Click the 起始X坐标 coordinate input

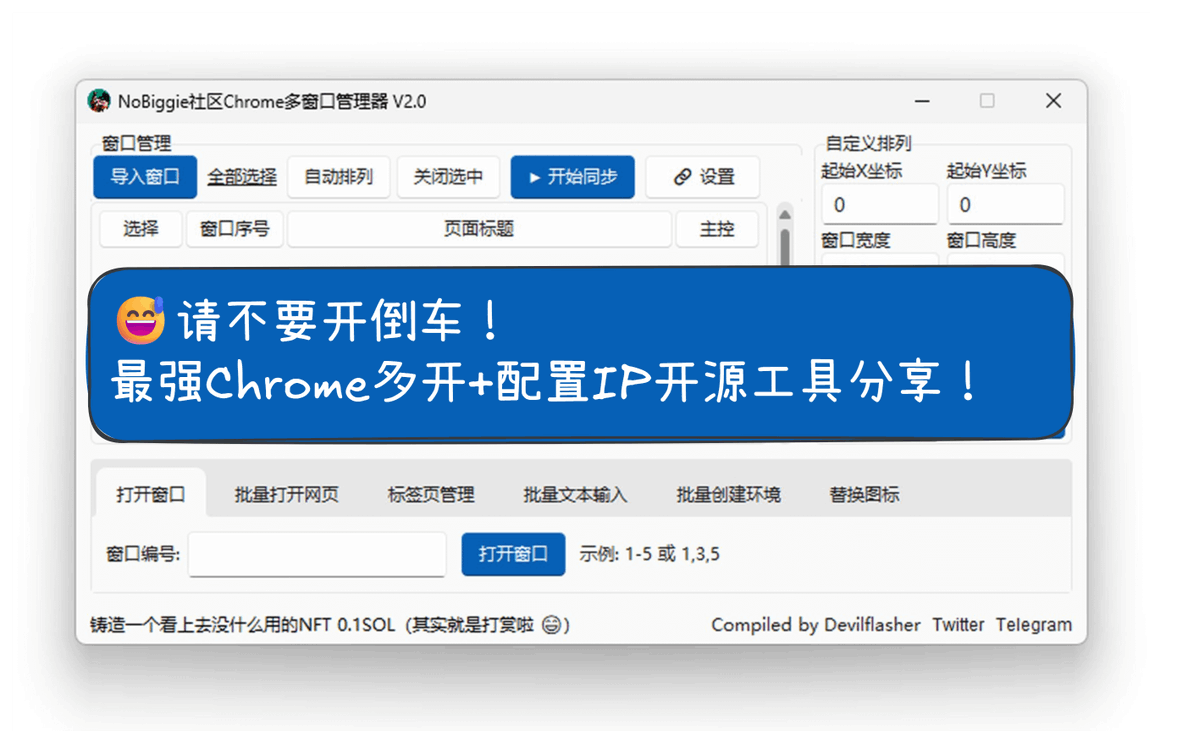click(x=878, y=204)
